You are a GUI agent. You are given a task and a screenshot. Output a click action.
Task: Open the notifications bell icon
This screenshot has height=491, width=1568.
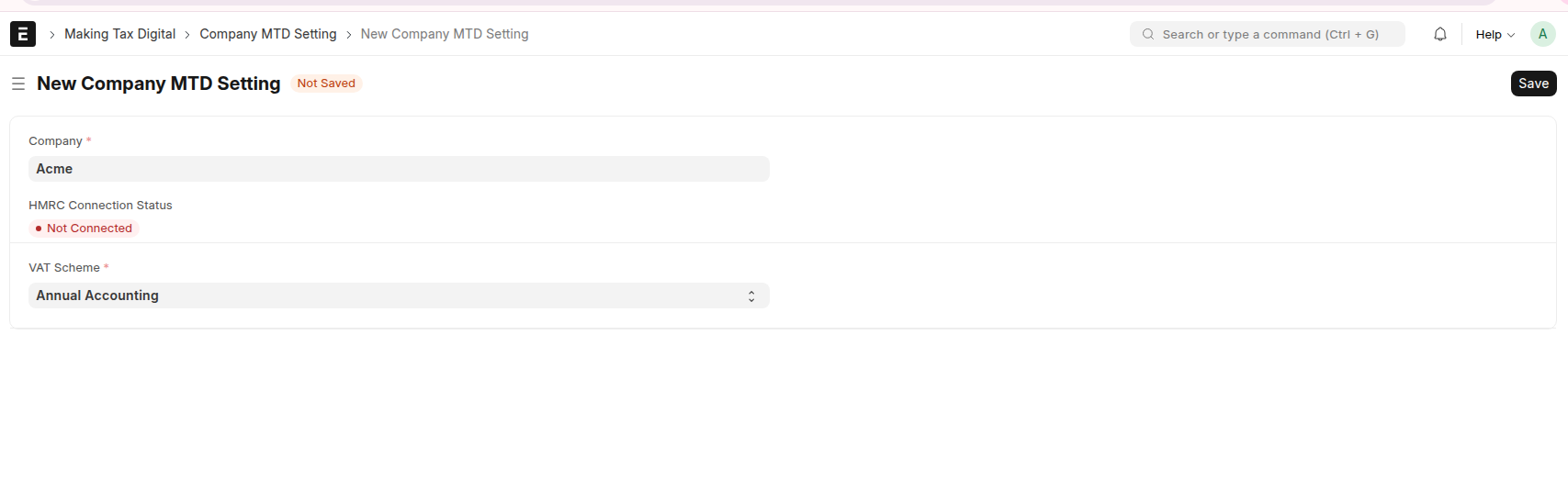coord(1440,34)
